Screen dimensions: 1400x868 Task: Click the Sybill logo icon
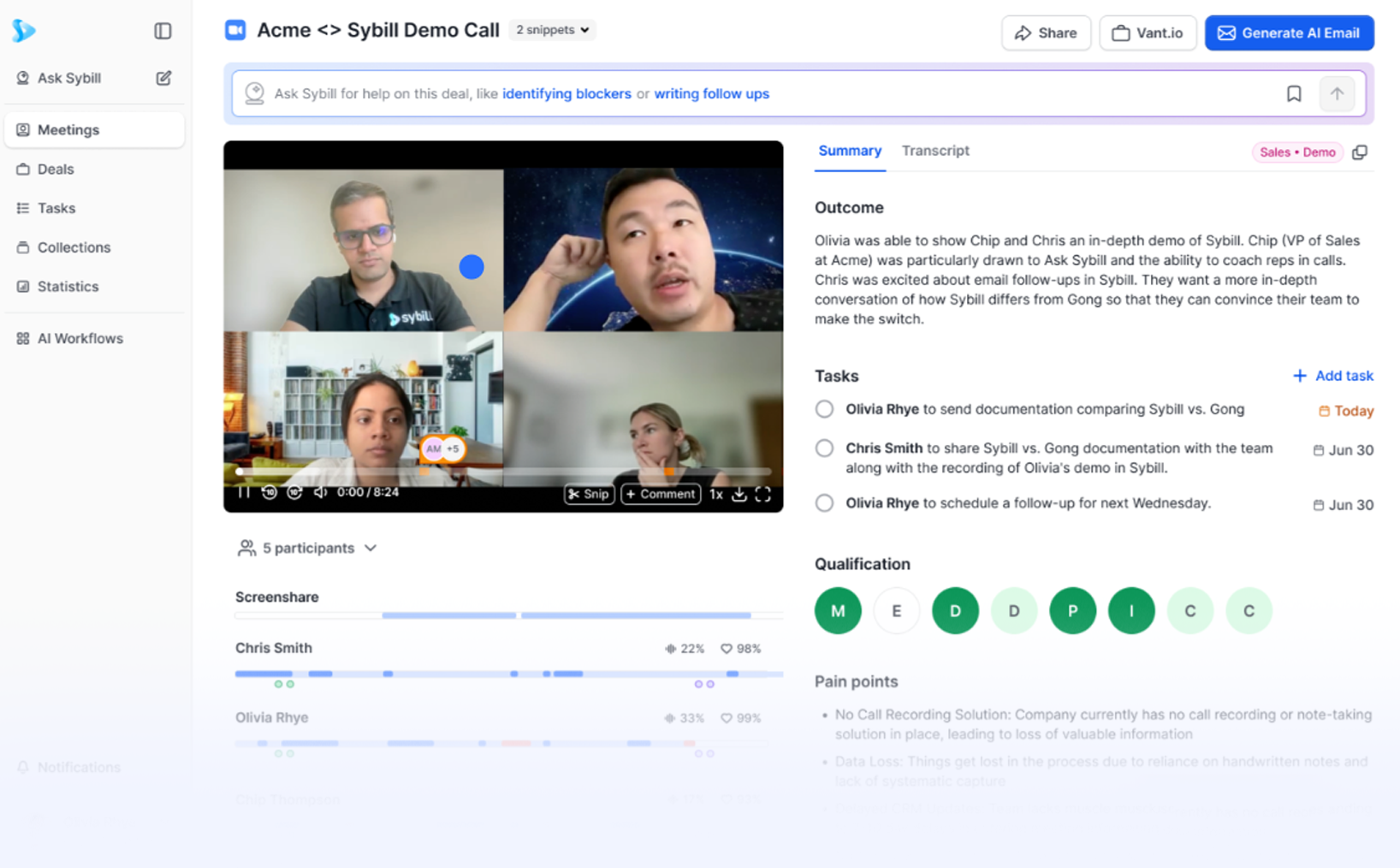pos(24,31)
